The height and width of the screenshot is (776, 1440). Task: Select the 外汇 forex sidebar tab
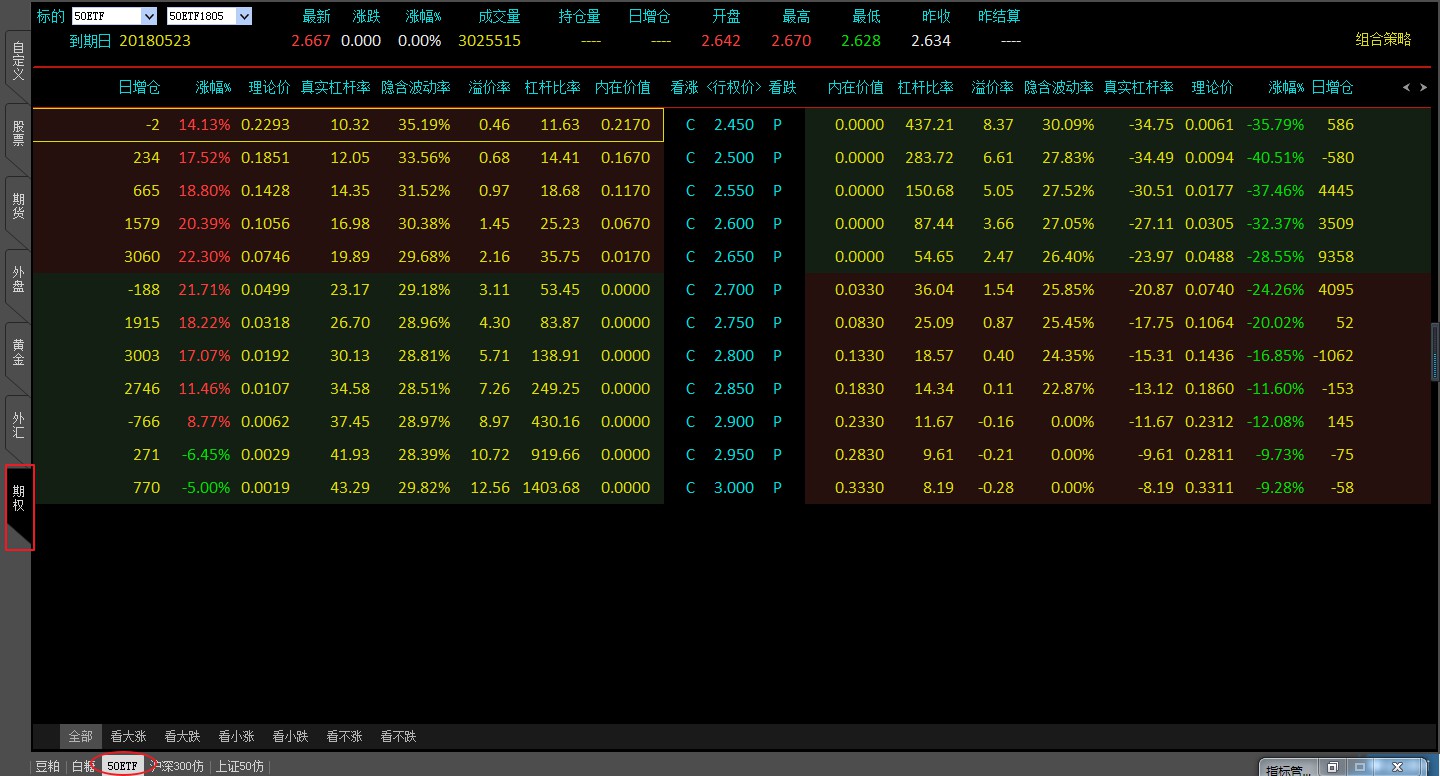(x=18, y=425)
